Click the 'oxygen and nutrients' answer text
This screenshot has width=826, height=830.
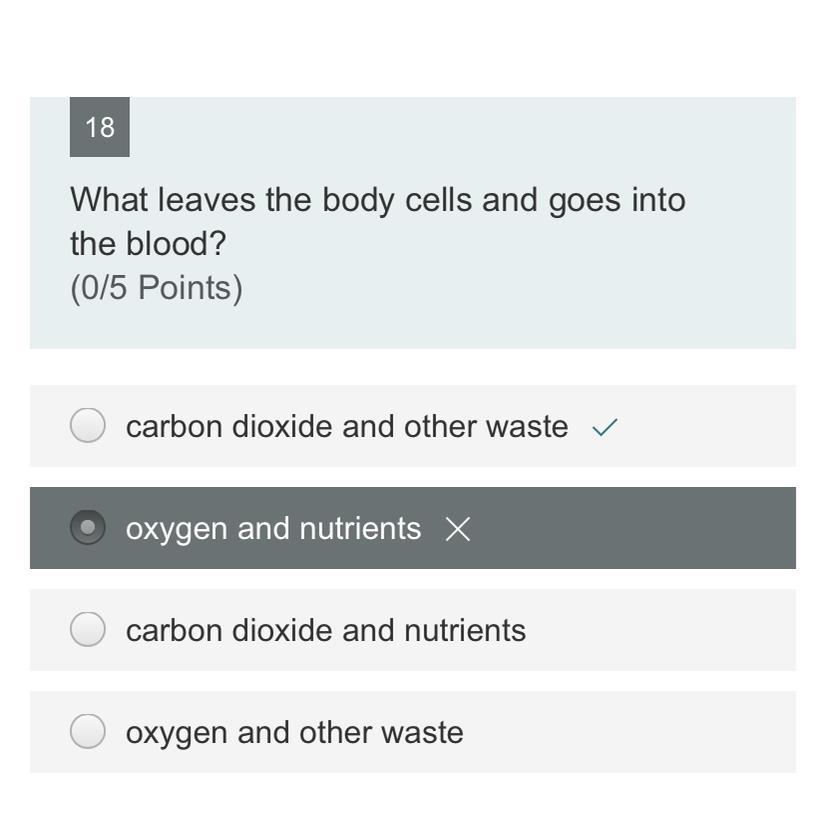273,529
